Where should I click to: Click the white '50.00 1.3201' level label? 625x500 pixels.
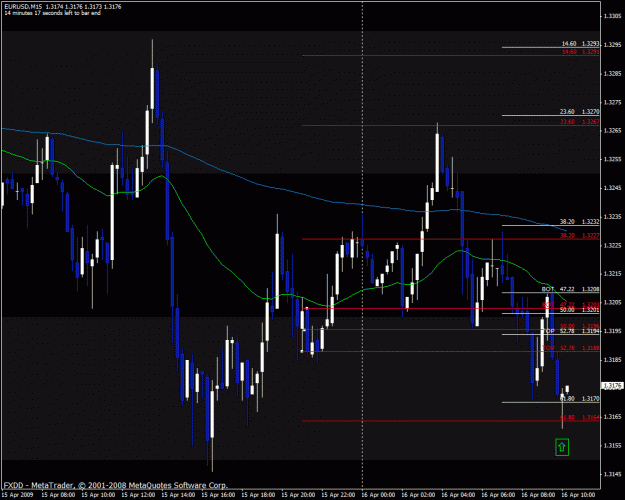579,310
